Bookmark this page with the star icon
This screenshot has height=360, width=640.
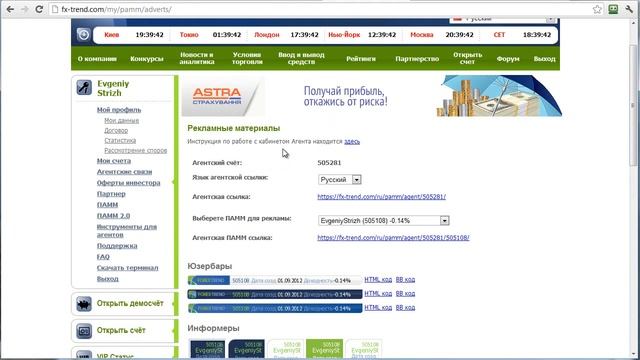(597, 9)
